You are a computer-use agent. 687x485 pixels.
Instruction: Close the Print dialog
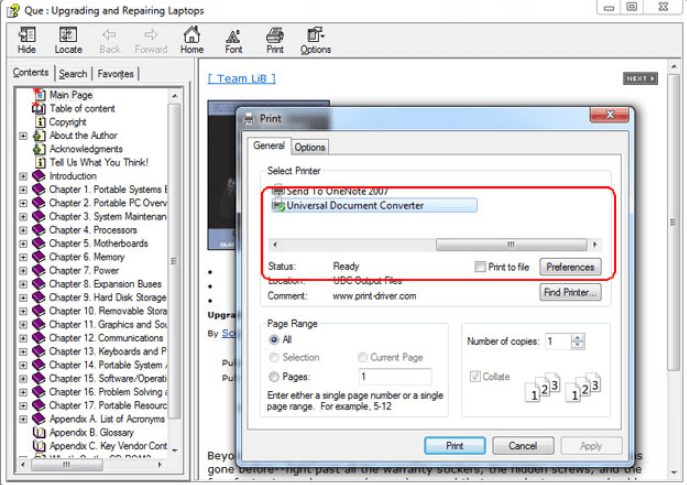point(609,115)
